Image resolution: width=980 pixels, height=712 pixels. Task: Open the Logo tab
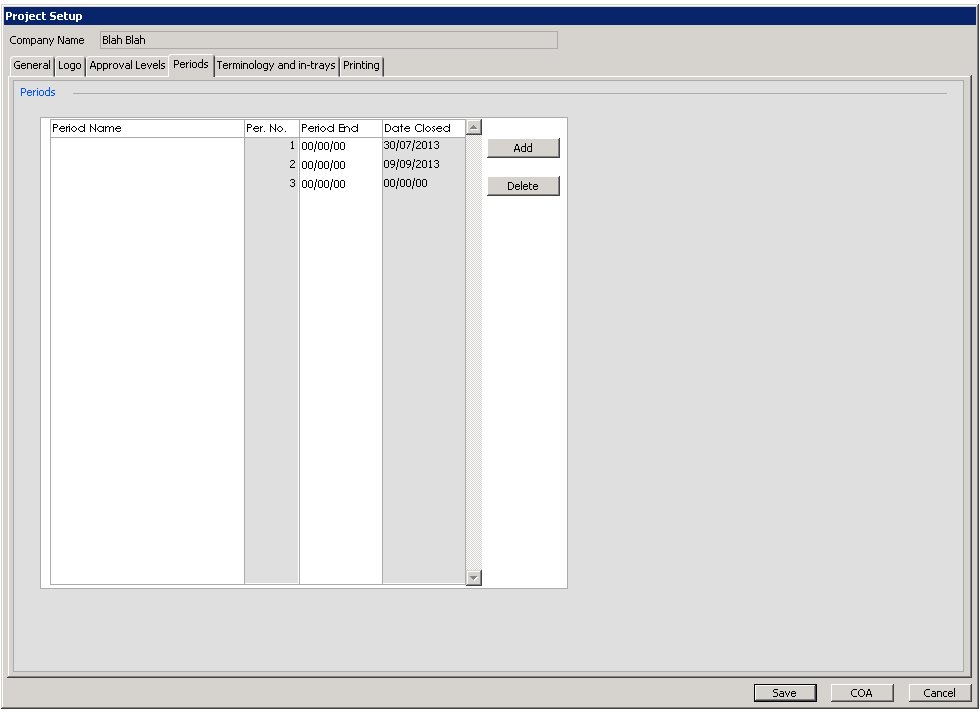(69, 65)
